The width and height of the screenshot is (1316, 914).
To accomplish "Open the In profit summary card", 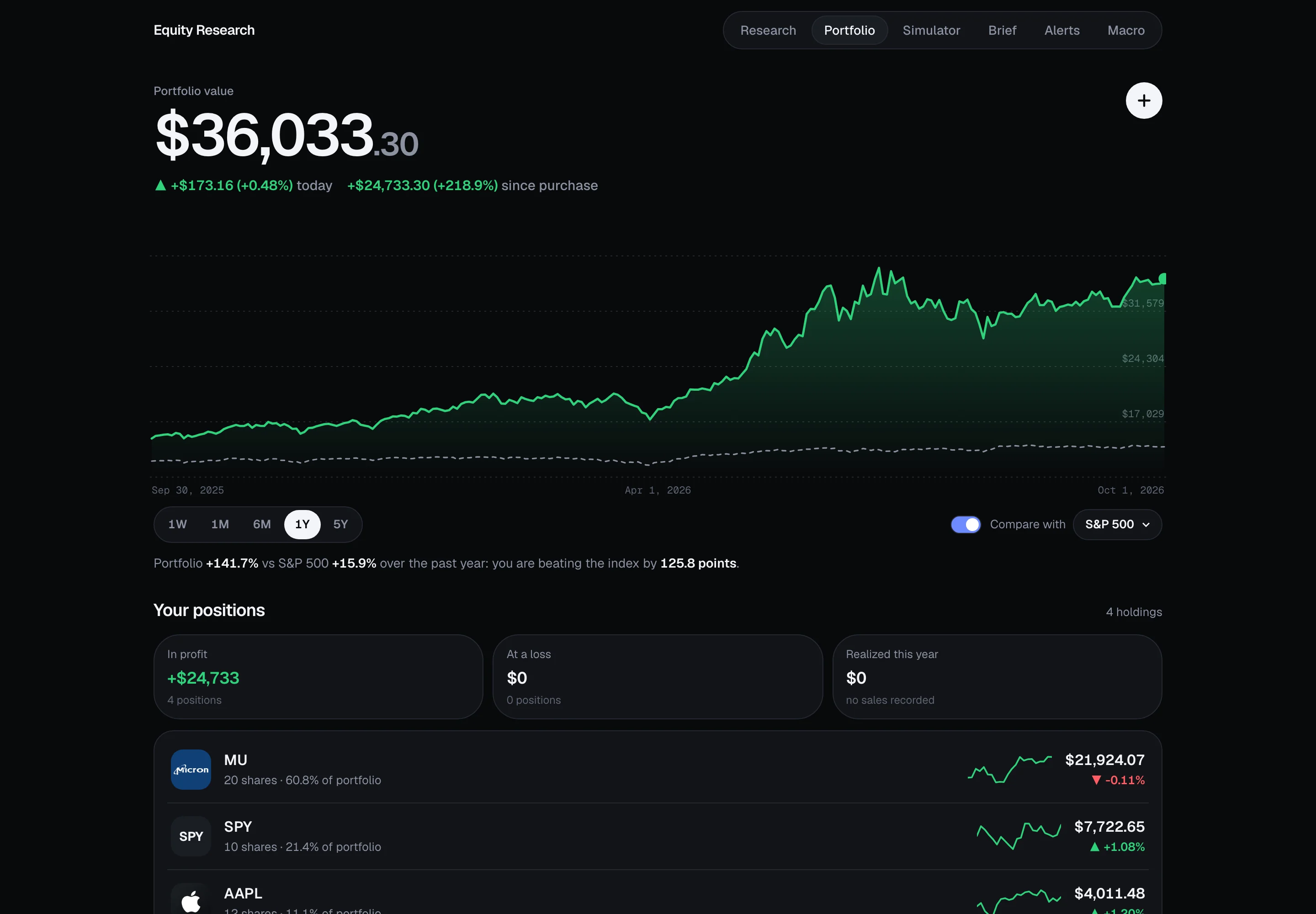I will click(318, 676).
